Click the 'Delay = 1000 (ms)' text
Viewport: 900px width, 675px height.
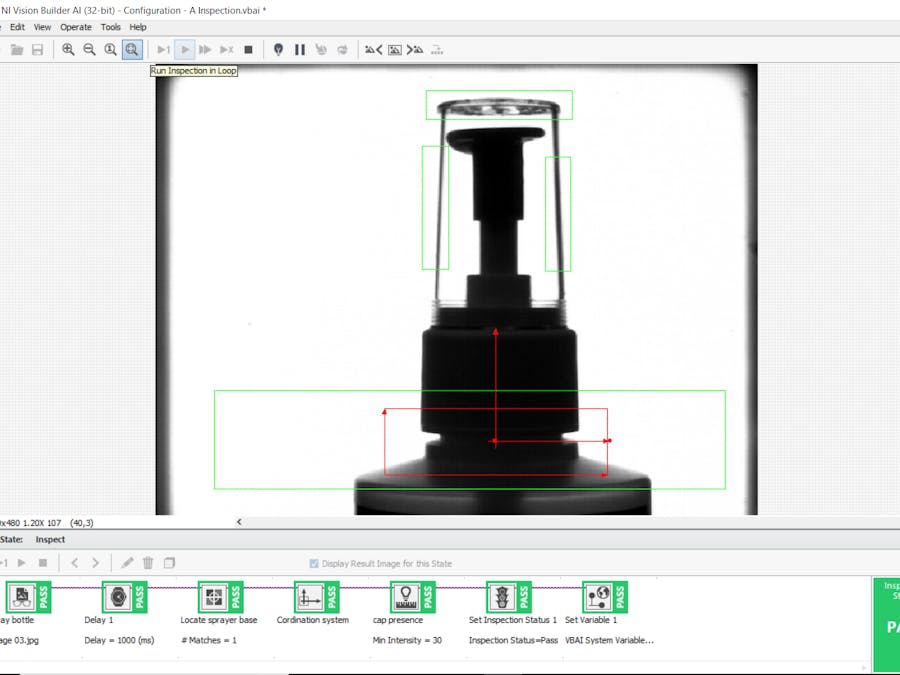click(x=119, y=640)
